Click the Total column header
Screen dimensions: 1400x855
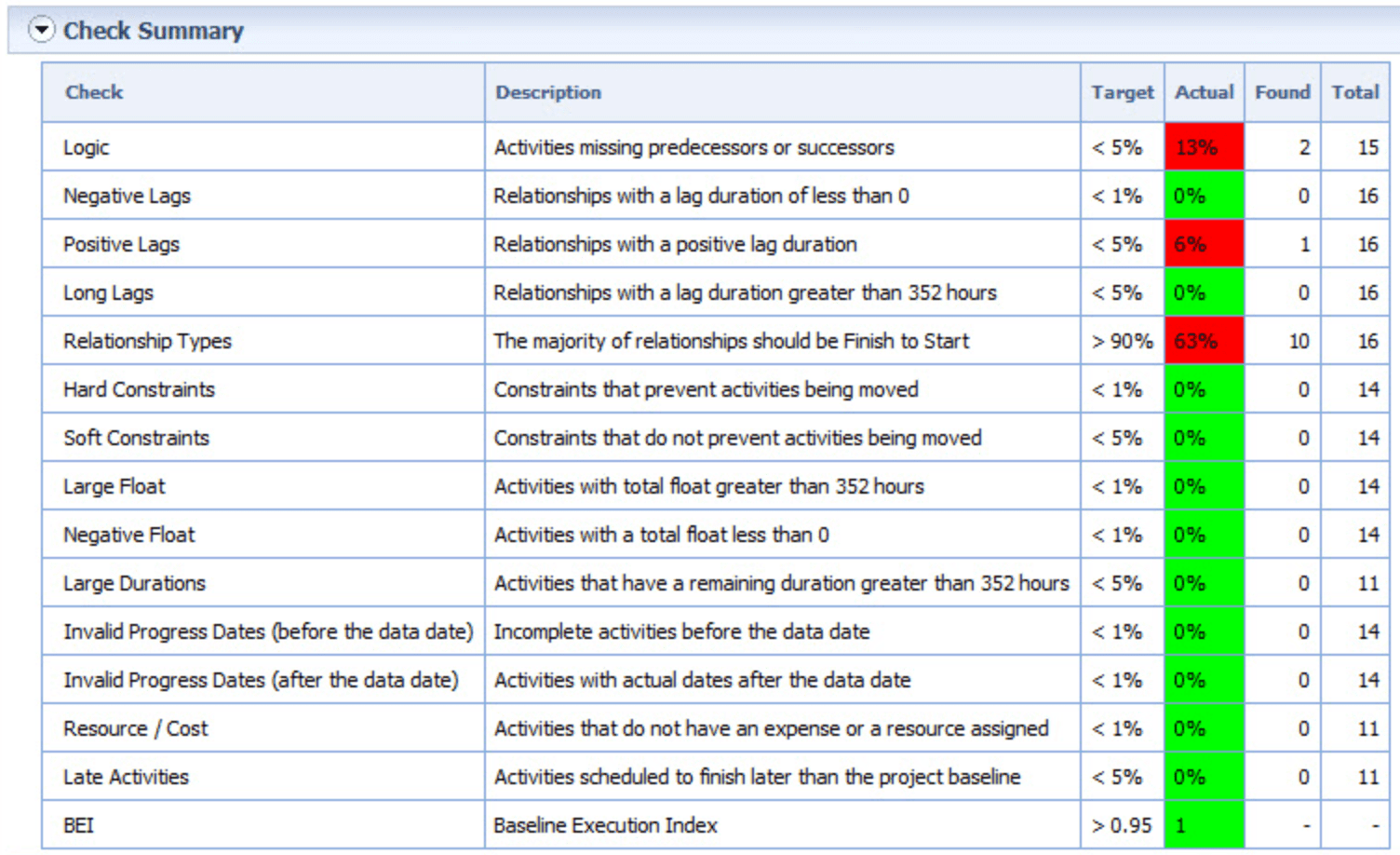pyautogui.click(x=1355, y=92)
